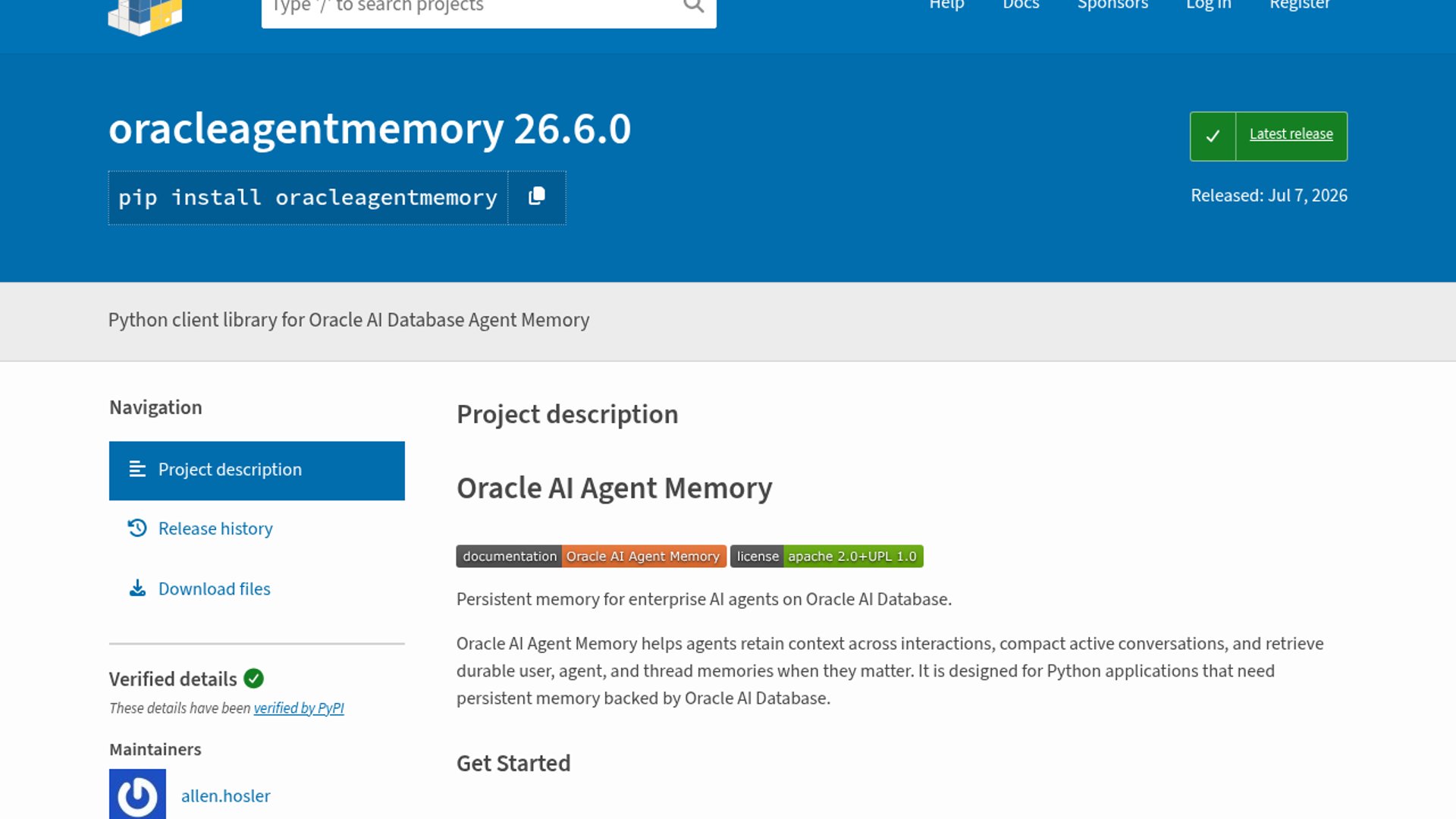Image resolution: width=1456 pixels, height=819 pixels.
Task: Follow the verified by PyPI link
Action: [299, 708]
